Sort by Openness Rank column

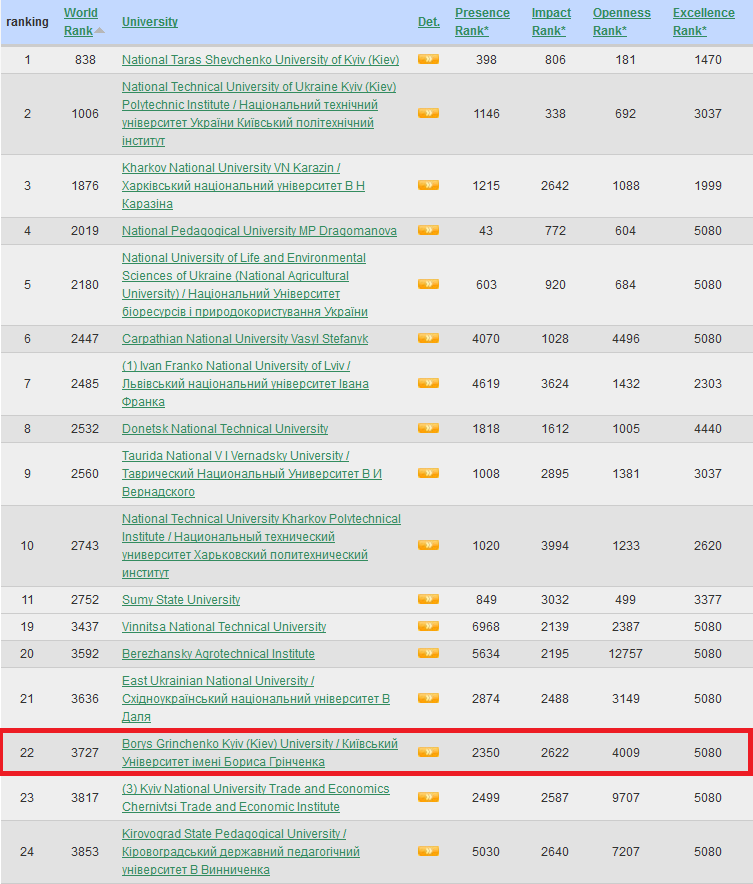[622, 21]
